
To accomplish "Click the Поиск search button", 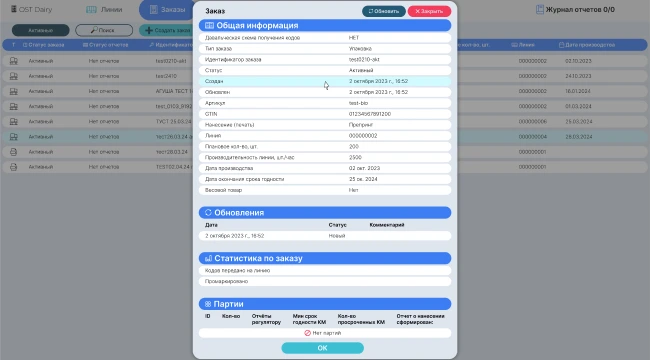I will [104, 30].
